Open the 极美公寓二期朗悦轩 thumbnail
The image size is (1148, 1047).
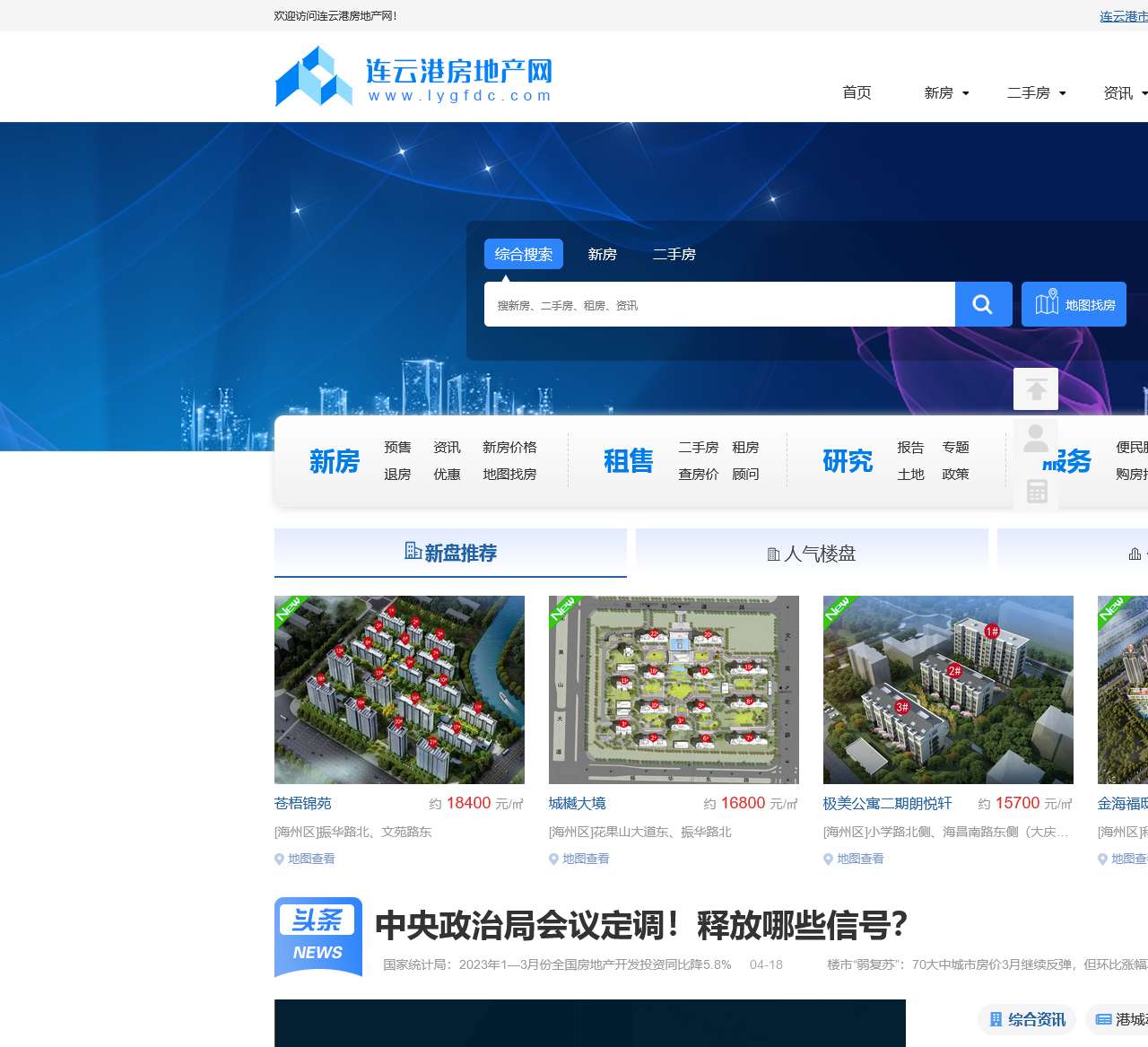point(948,690)
